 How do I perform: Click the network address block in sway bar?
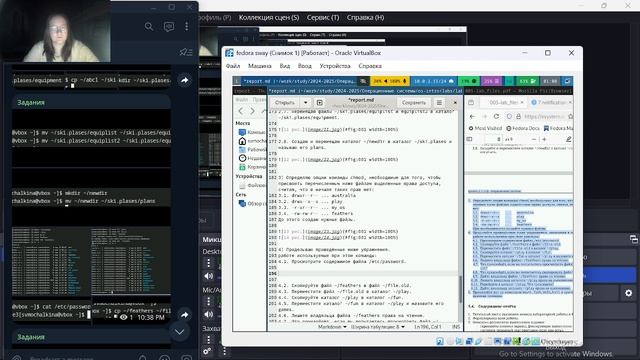click(433, 81)
